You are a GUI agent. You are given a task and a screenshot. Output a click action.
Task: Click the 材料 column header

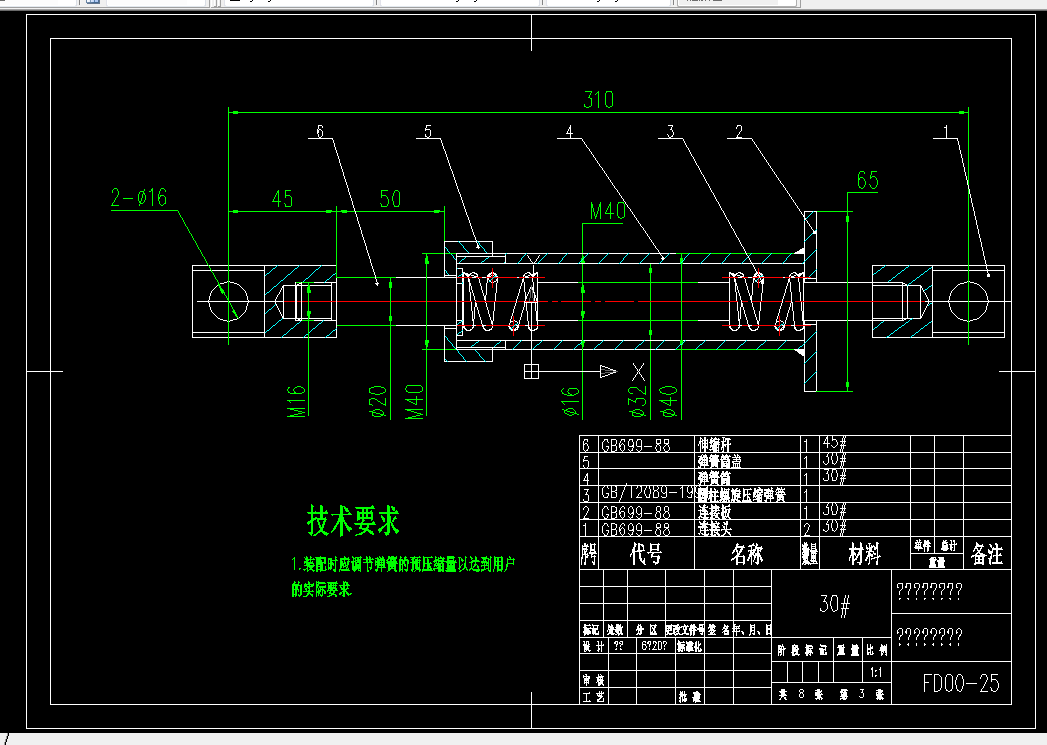tap(865, 554)
